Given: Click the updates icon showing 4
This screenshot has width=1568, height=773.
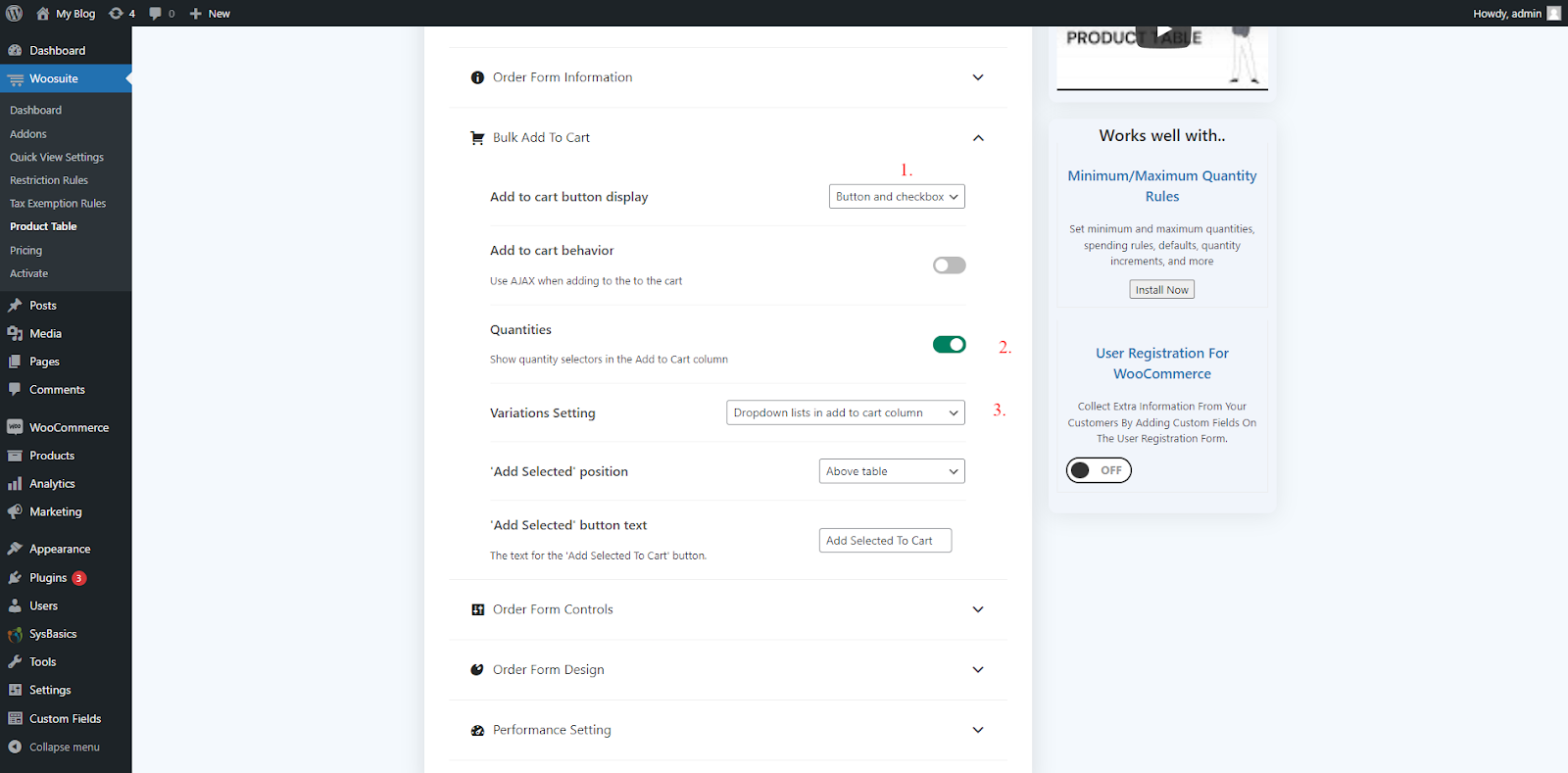Looking at the screenshot, I should point(116,14).
